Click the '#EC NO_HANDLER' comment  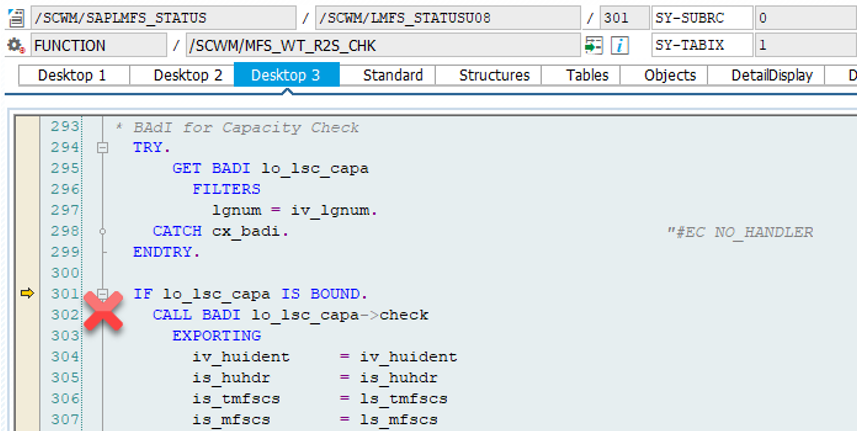coord(740,232)
